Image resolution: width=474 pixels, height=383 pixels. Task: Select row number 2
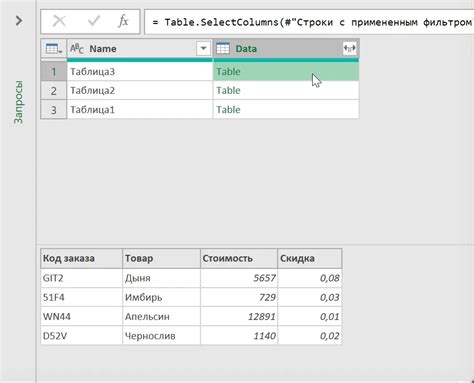coord(54,91)
